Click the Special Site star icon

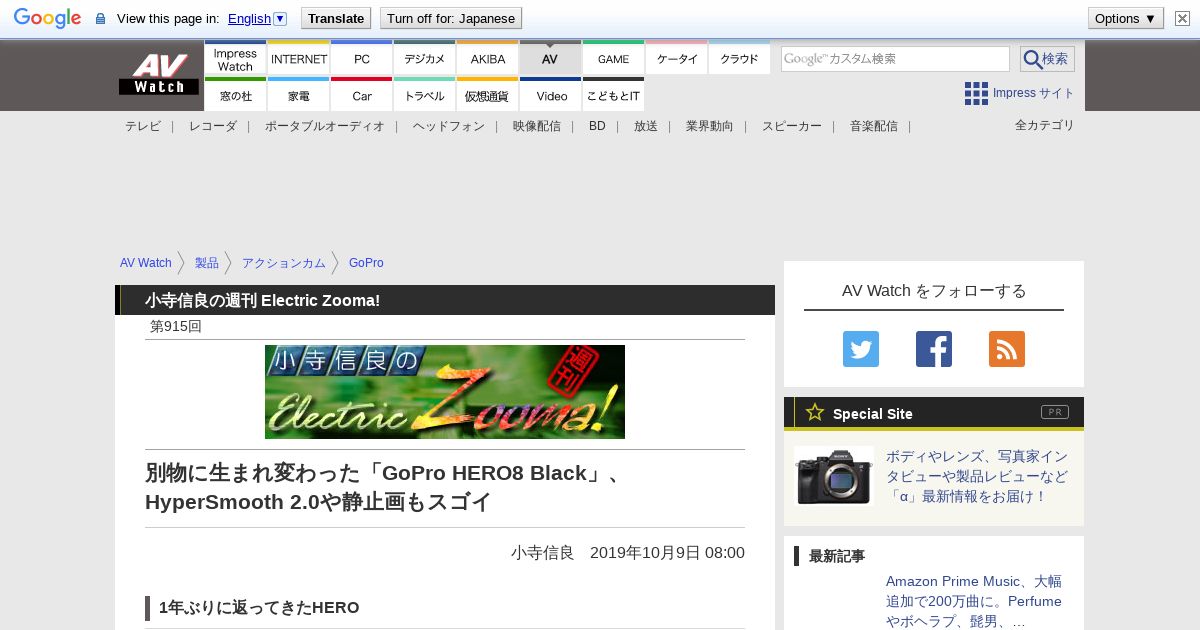tap(815, 412)
